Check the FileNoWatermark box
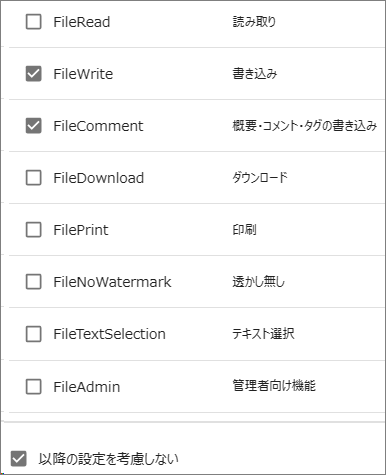The height and width of the screenshot is (475, 386). [34, 282]
